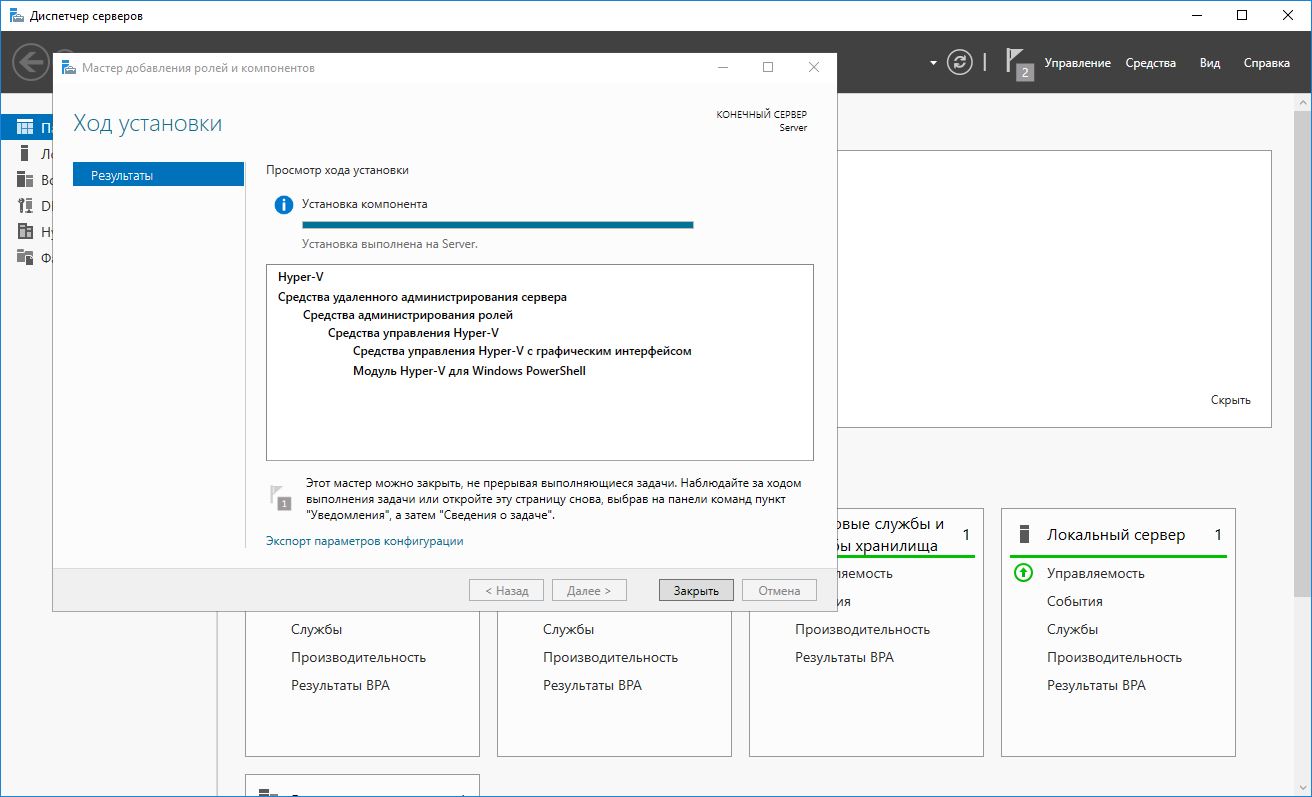Open the Средства menu
This screenshot has height=797, width=1312.
[x=1150, y=63]
